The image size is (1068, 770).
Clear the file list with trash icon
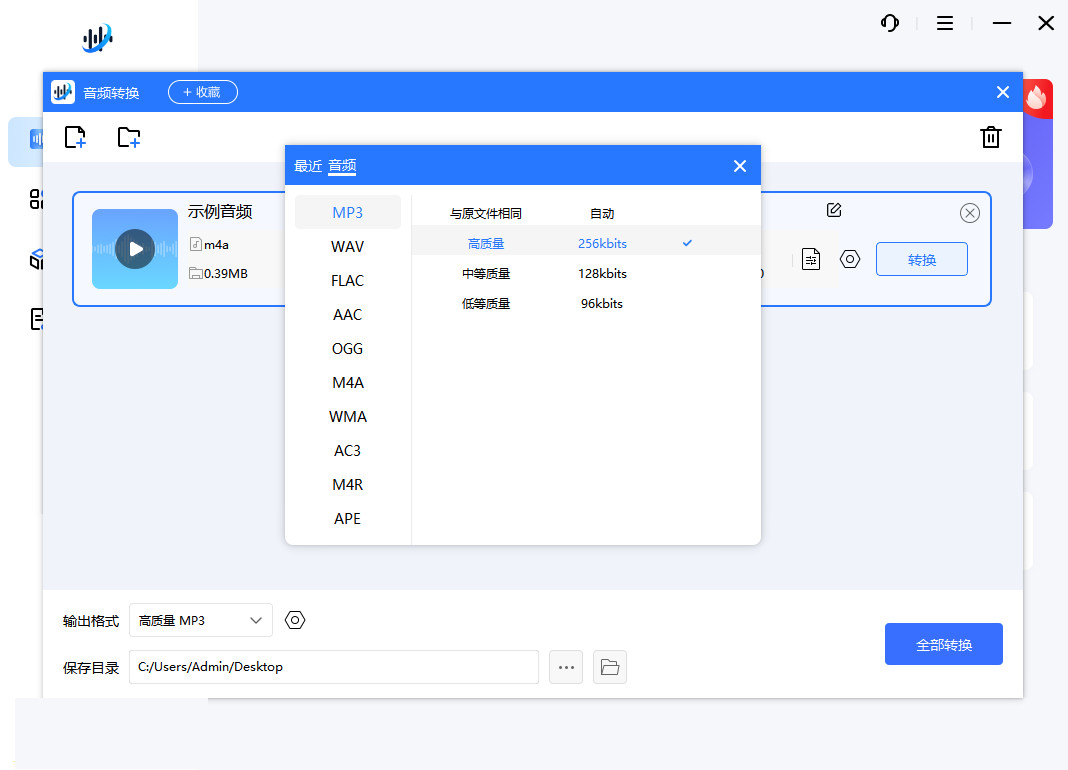tap(991, 137)
